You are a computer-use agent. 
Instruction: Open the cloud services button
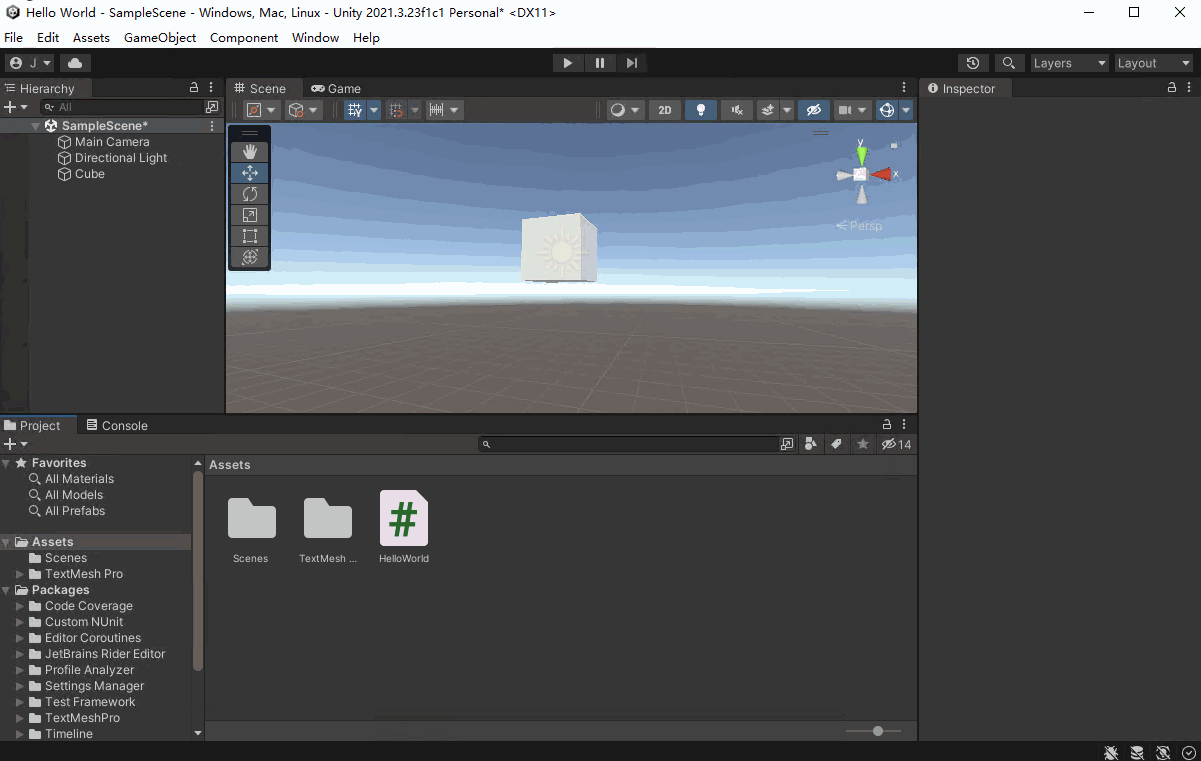coord(75,63)
